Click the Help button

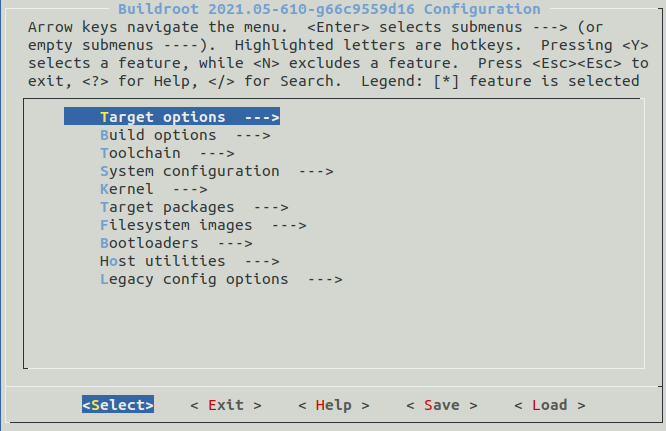pos(334,405)
